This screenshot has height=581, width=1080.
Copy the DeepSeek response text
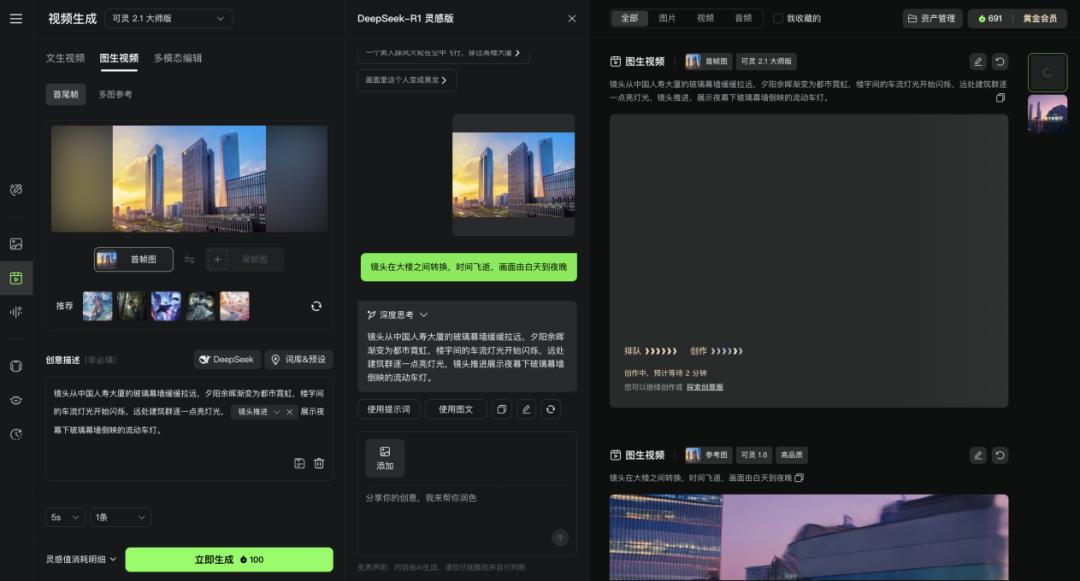tap(502, 409)
